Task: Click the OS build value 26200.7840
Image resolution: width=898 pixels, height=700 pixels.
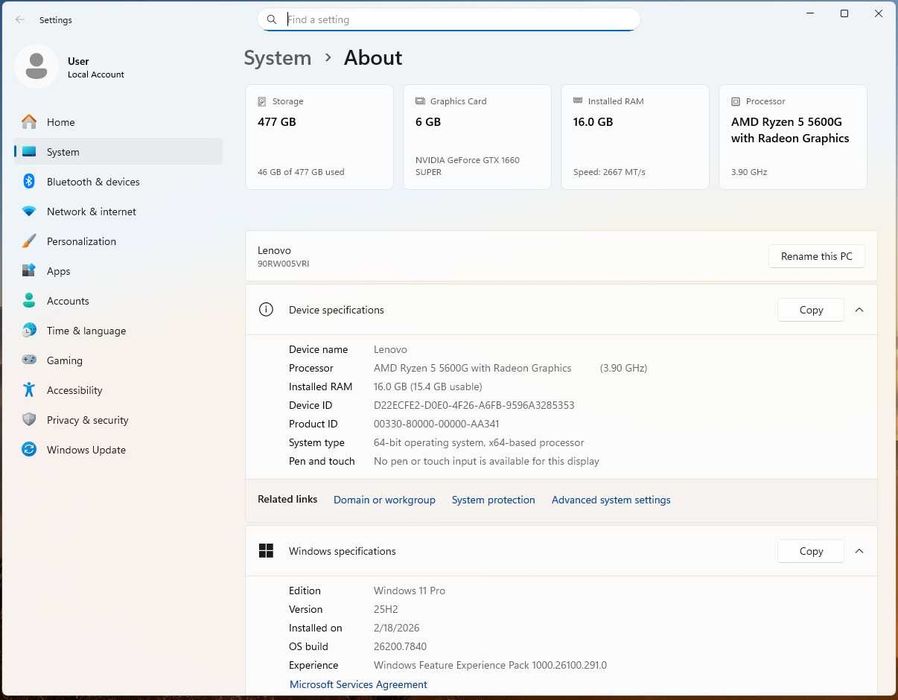Action: click(x=400, y=646)
